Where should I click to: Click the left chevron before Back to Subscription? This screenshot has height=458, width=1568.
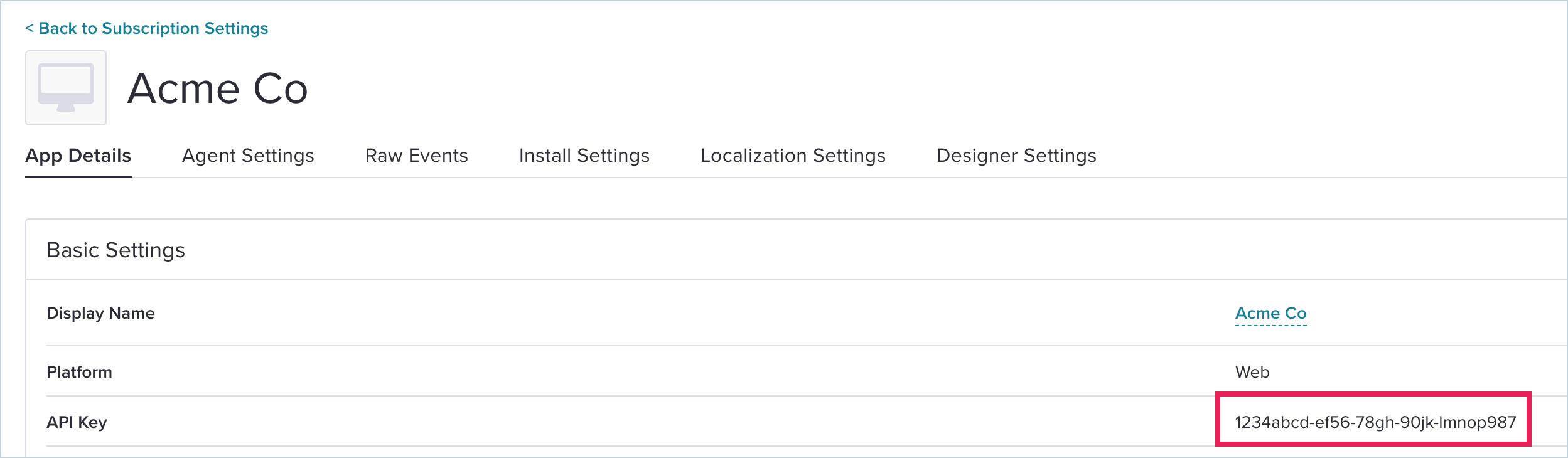click(x=30, y=28)
